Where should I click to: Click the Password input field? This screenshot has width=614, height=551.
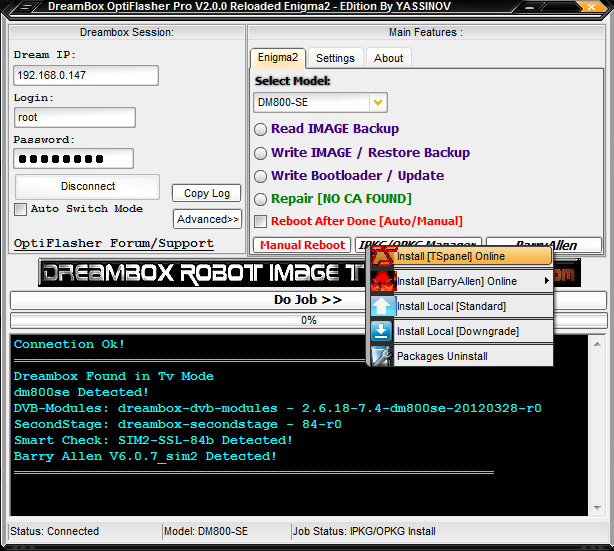(x=74, y=159)
